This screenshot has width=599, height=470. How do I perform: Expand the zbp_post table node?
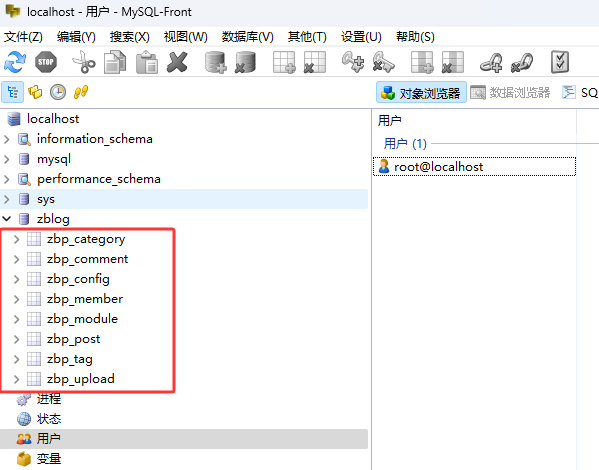point(16,339)
